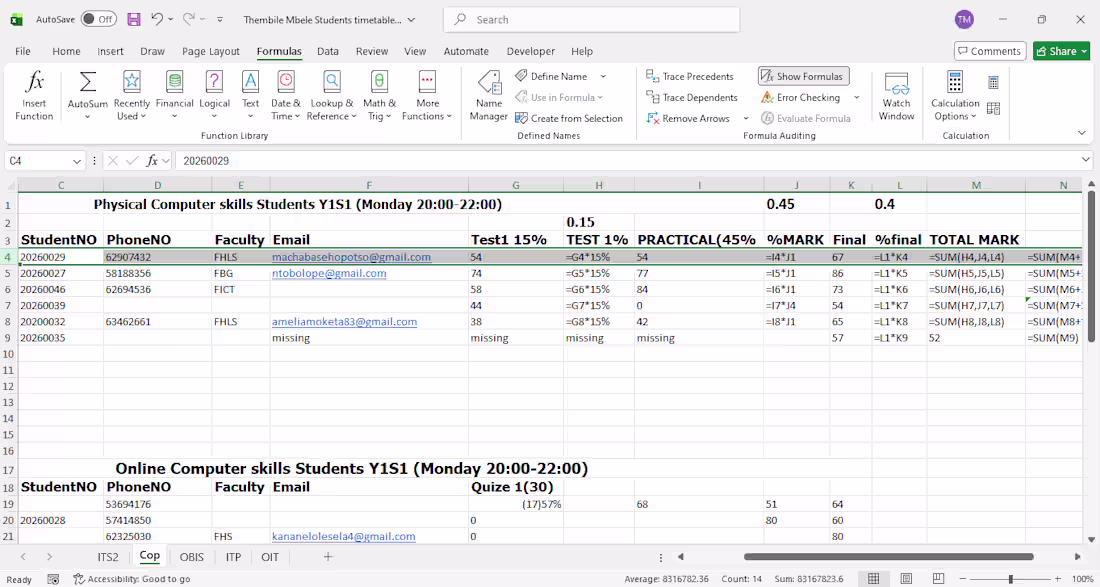Screen dimensions: 1100x587
Task: Click the Search box in title bar
Action: [x=591, y=20]
